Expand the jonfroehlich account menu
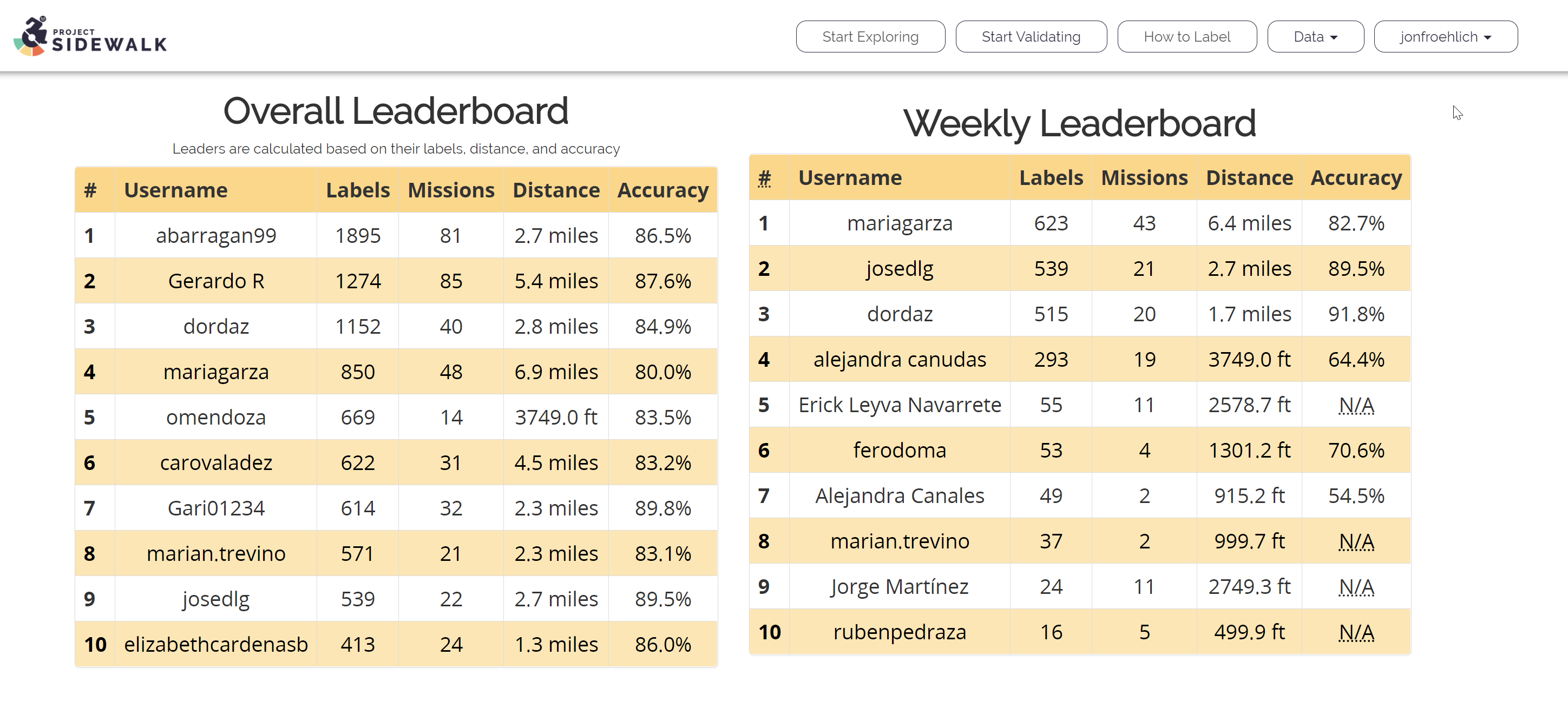This screenshot has height=708, width=1568. (x=1445, y=36)
